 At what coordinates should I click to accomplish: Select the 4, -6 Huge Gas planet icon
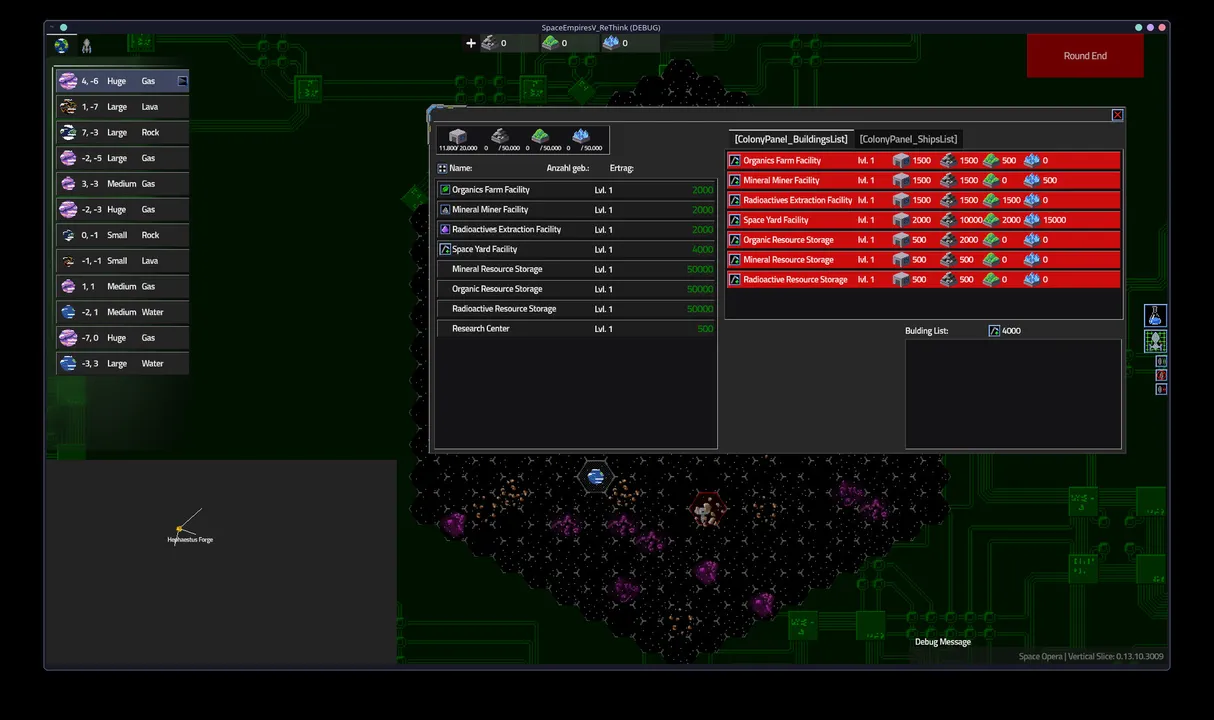tap(68, 81)
